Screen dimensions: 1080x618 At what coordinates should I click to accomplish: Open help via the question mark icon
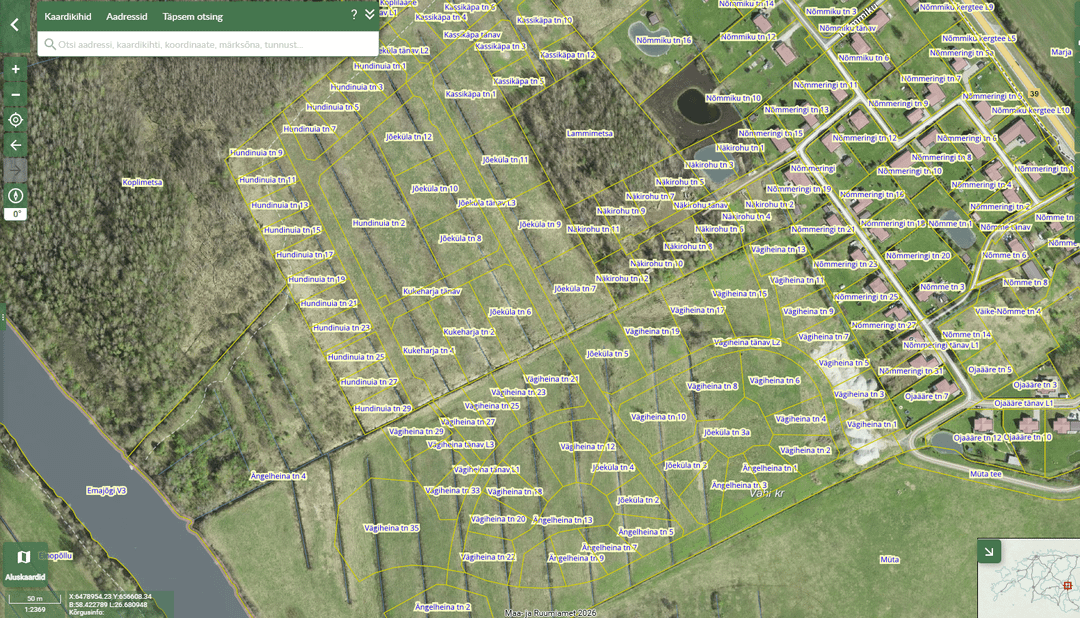pyautogui.click(x=354, y=16)
